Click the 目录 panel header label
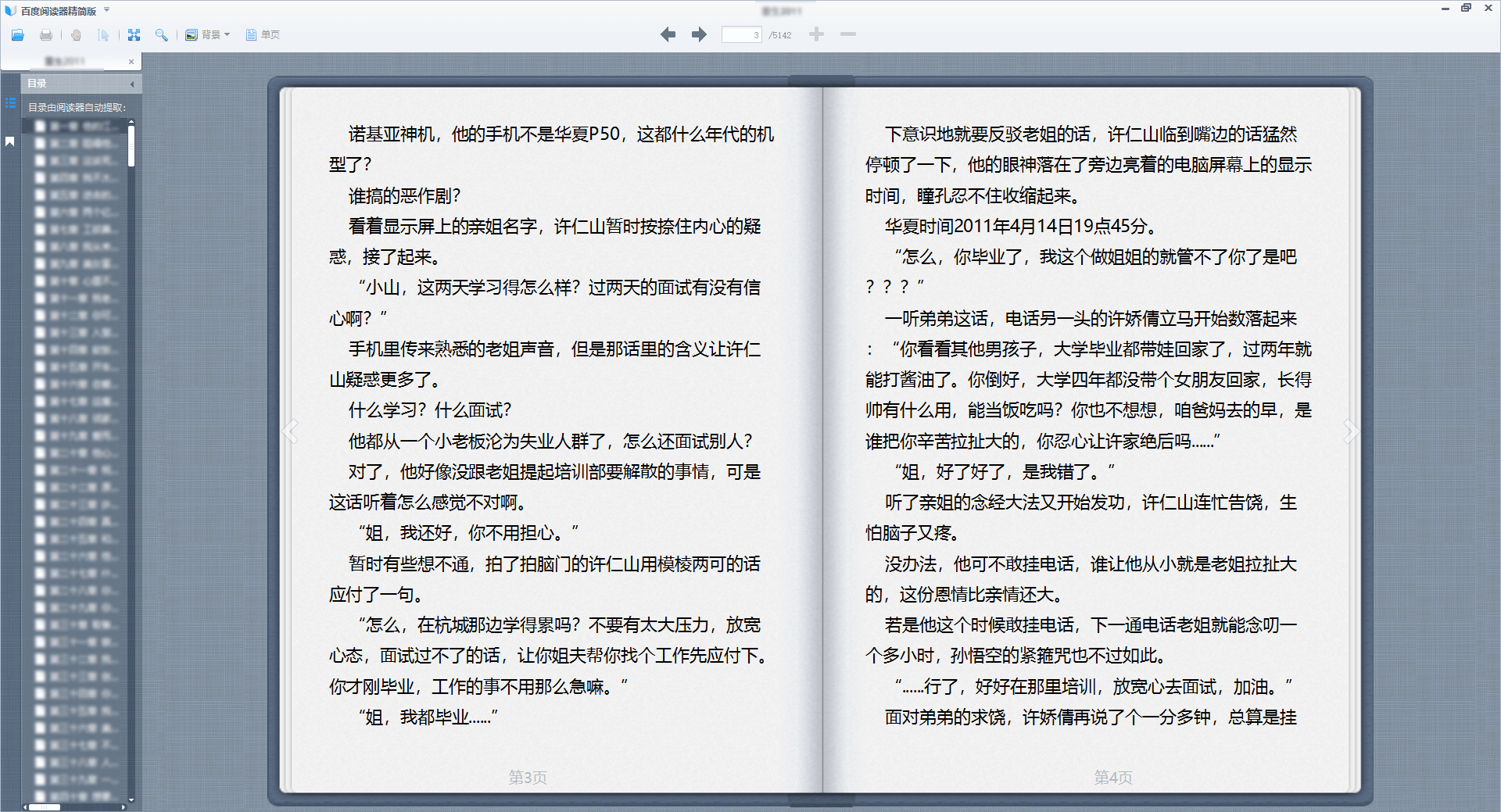This screenshot has width=1501, height=812. point(37,84)
